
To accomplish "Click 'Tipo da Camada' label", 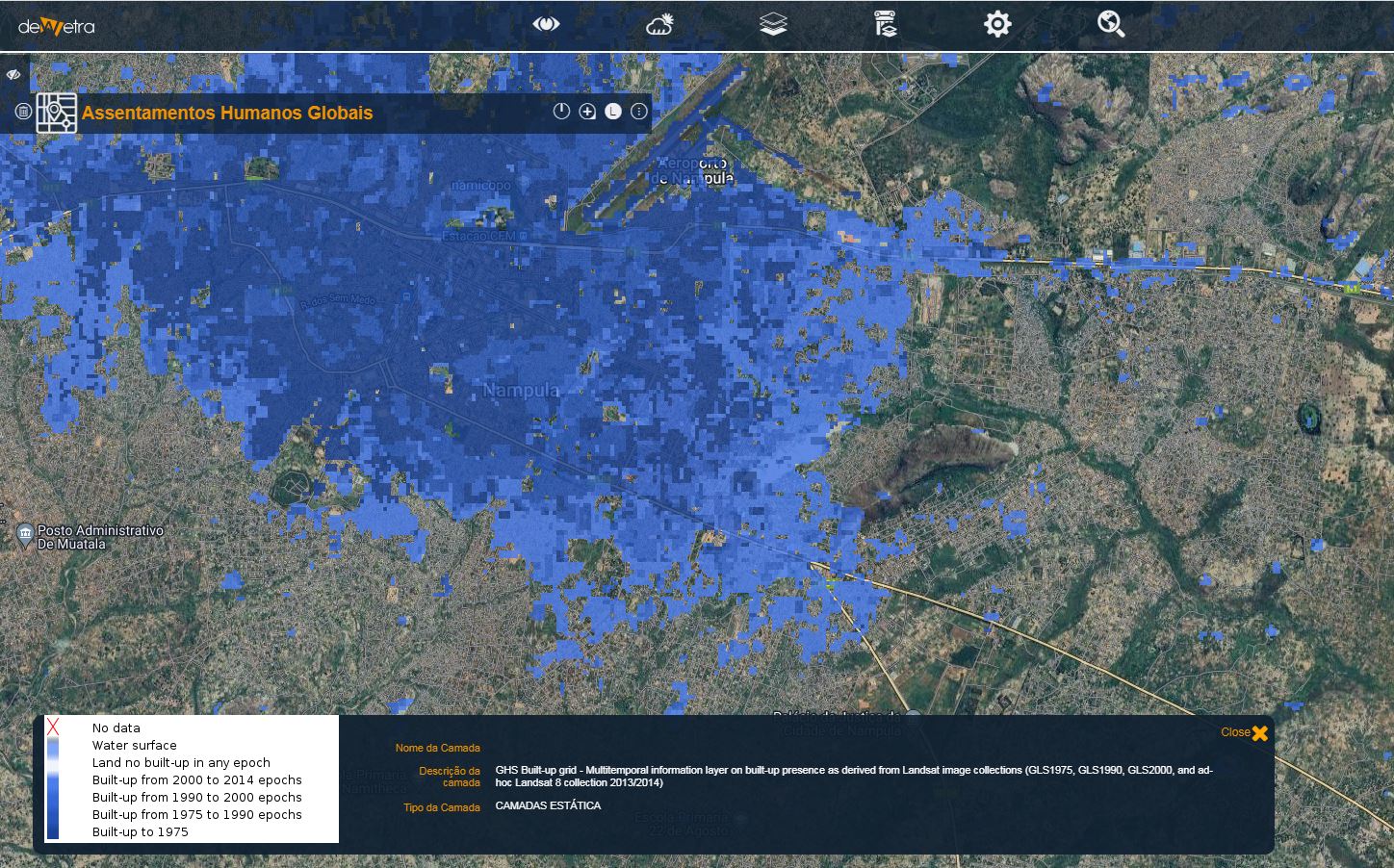I will (441, 807).
